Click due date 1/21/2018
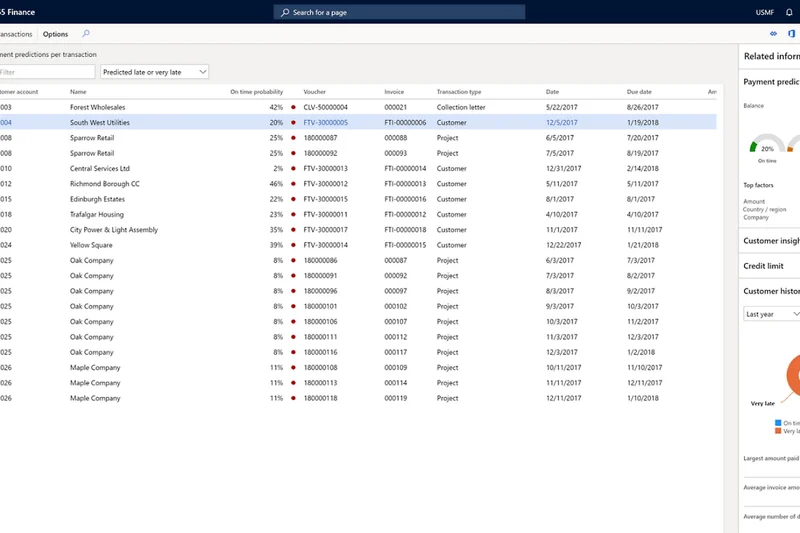 [x=642, y=245]
